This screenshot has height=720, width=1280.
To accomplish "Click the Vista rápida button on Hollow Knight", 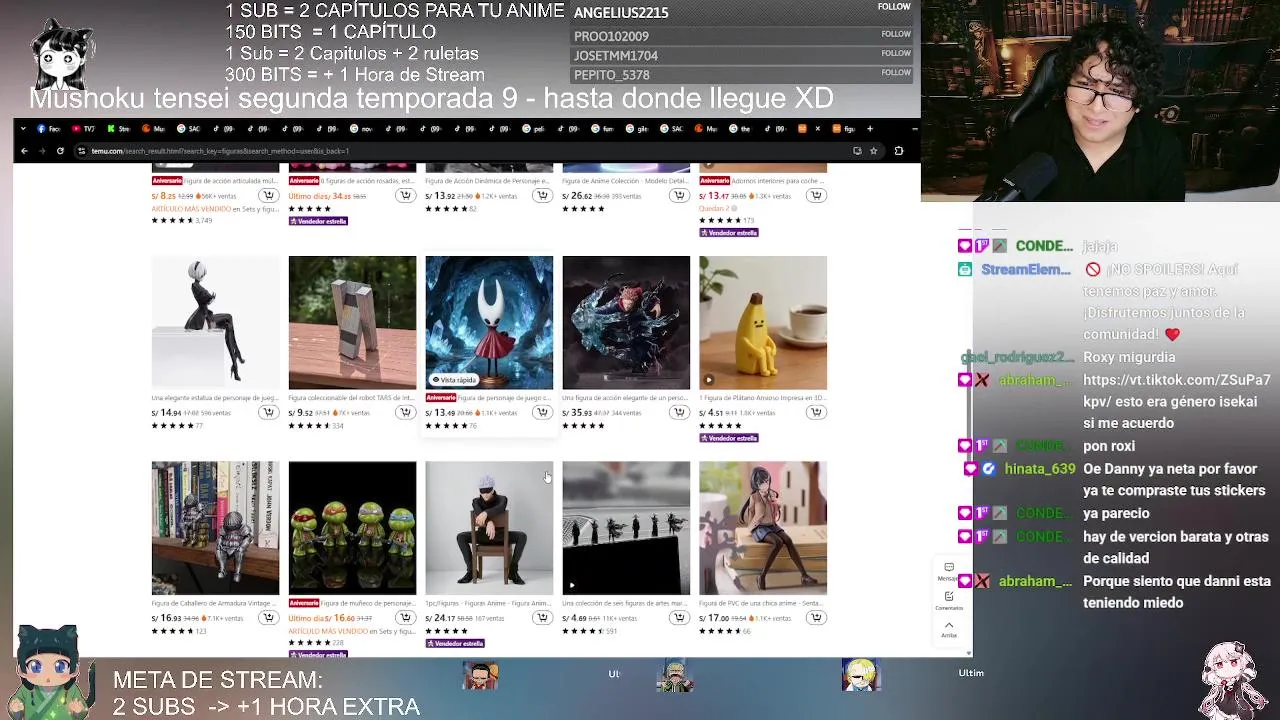I will click(x=453, y=380).
